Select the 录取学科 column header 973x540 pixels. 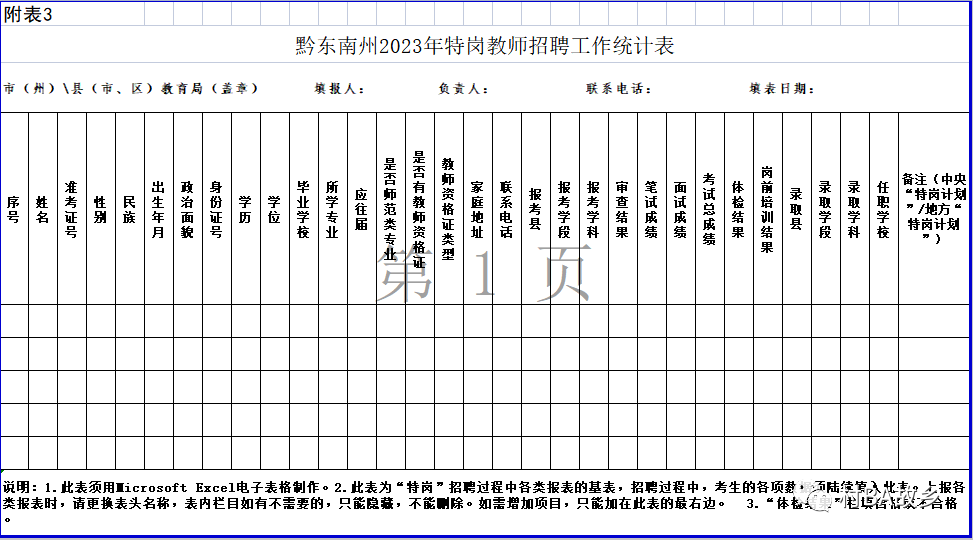[855, 209]
